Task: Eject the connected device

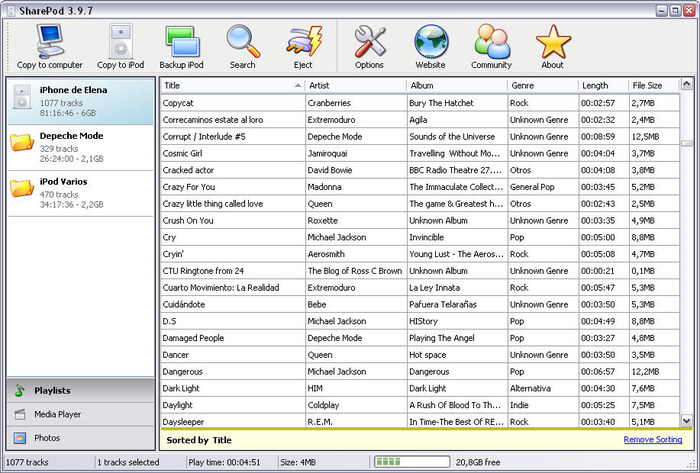Action: (302, 45)
